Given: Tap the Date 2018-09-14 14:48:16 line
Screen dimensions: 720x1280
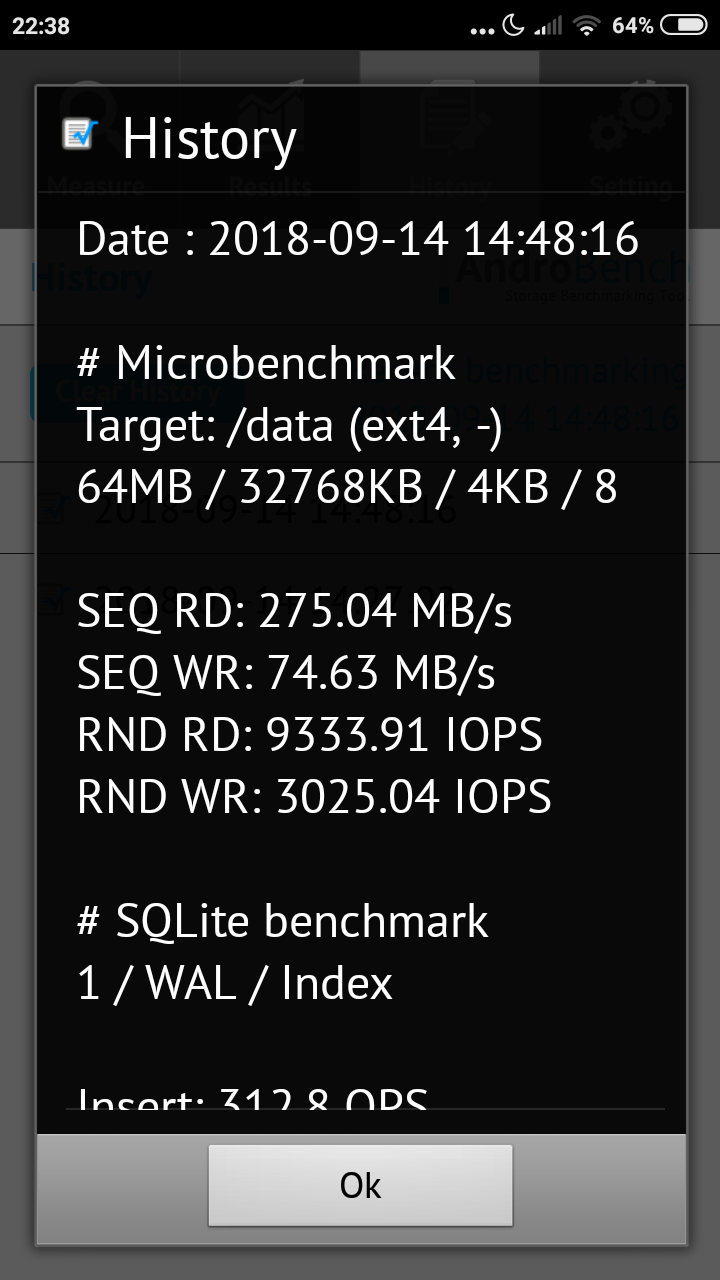Looking at the screenshot, I should tap(357, 240).
